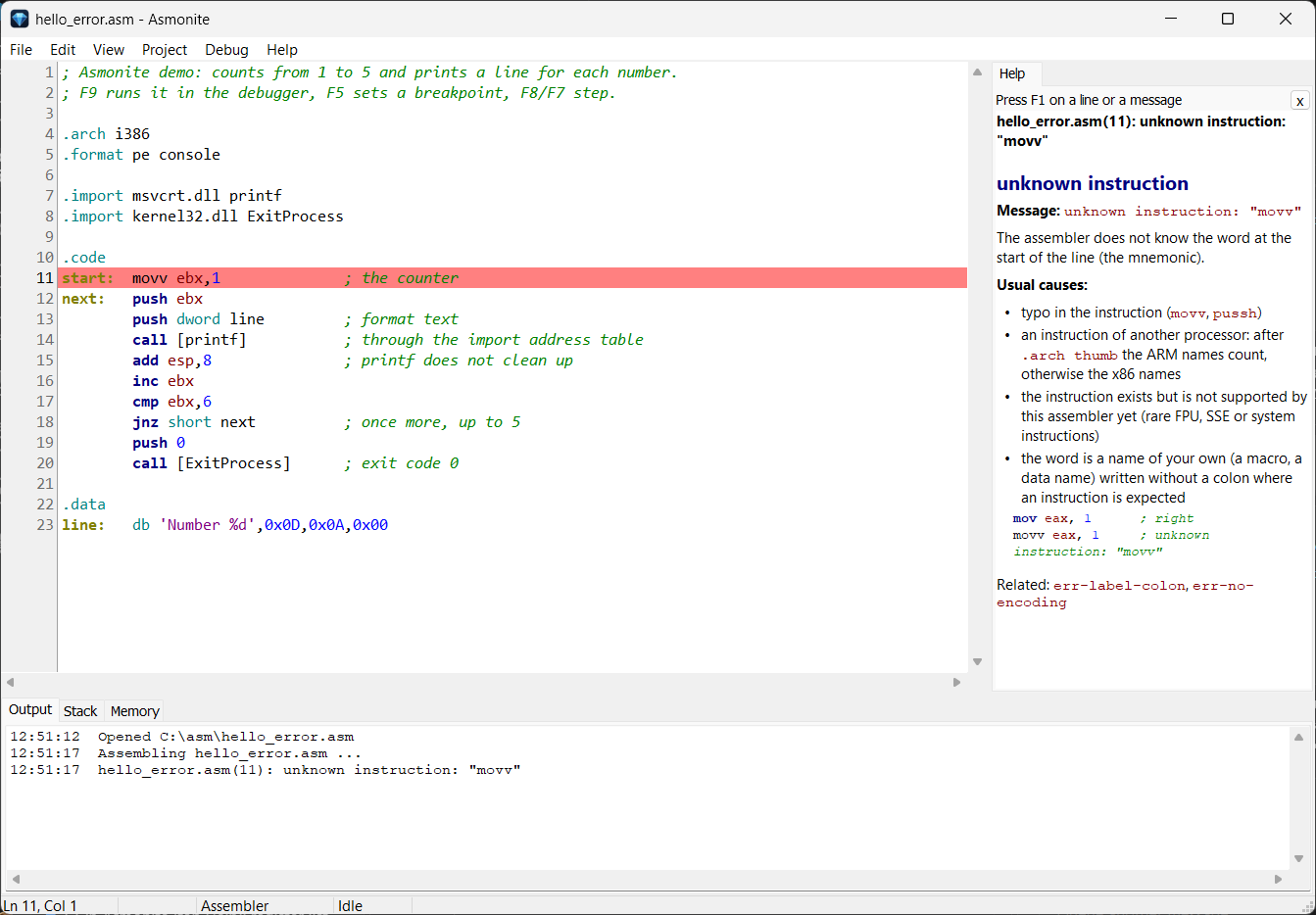This screenshot has height=915, width=1316.
Task: Click "Press F1 on a line or a message" hint
Action: pyautogui.click(x=1089, y=100)
